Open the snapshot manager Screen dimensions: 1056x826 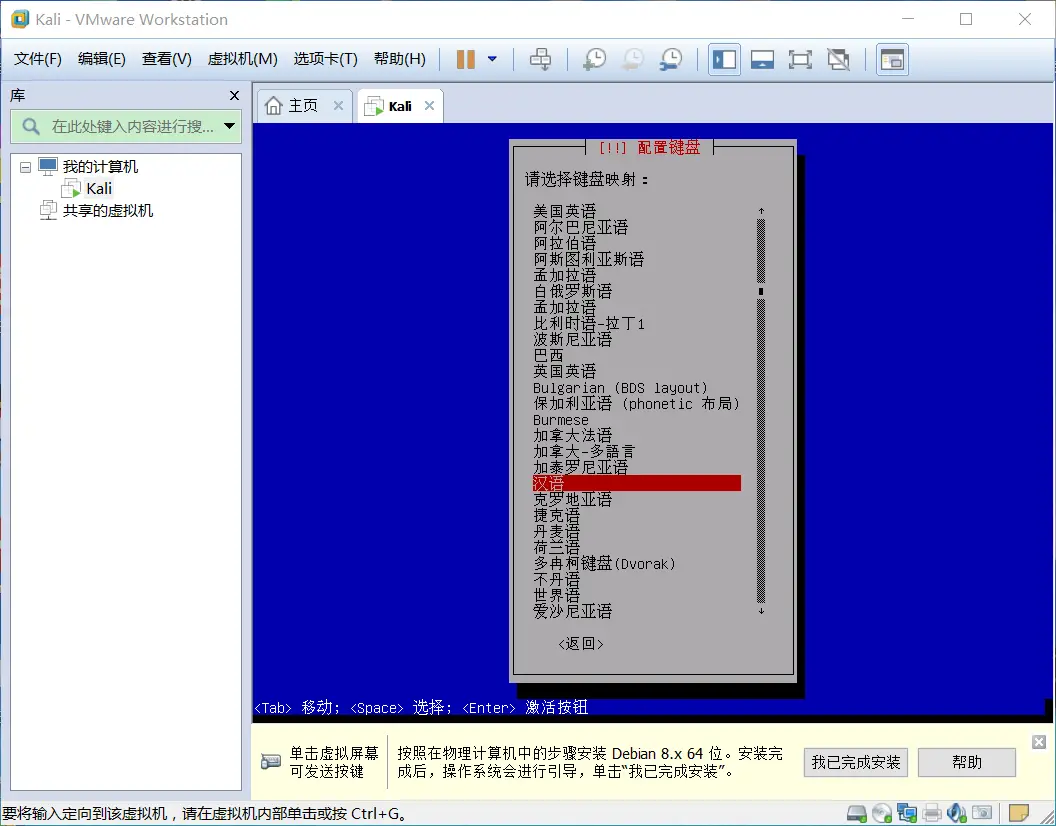pos(671,59)
